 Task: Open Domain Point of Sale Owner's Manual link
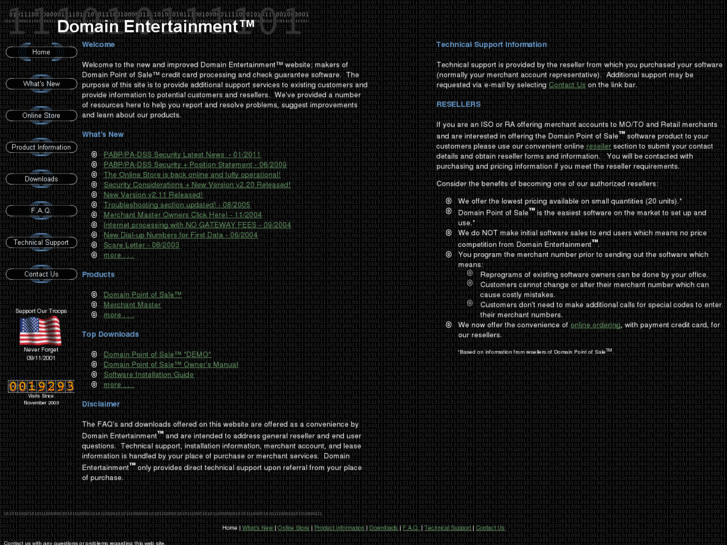[171, 365]
